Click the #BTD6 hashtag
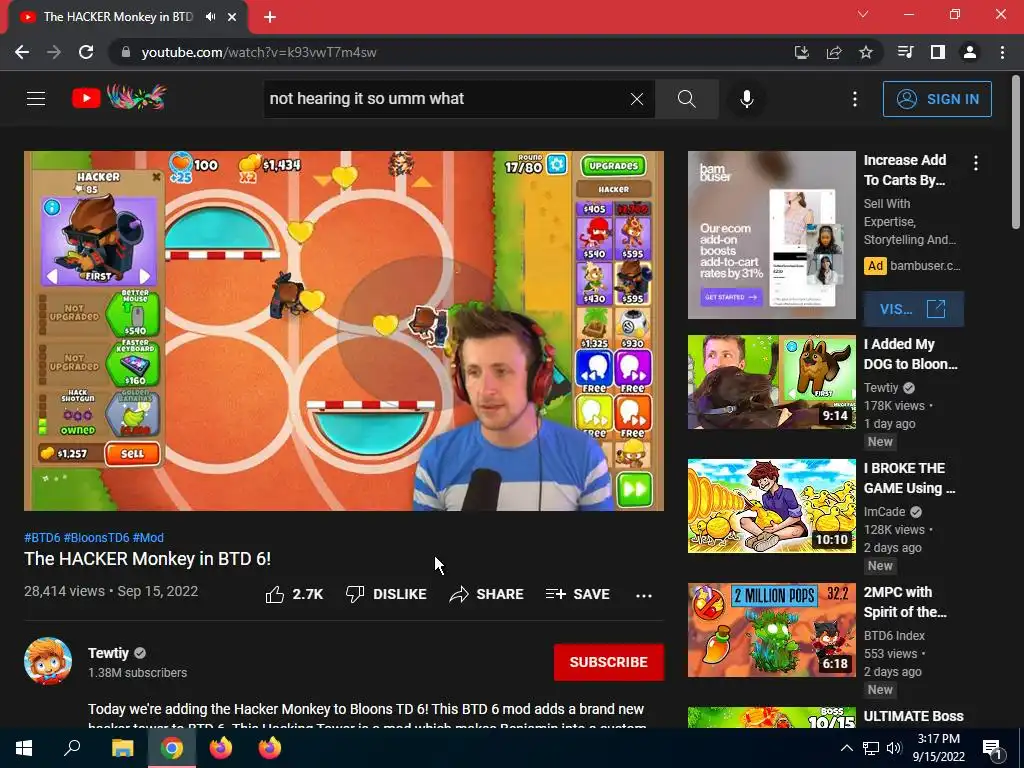Viewport: 1024px width, 768px height. pos(42,537)
